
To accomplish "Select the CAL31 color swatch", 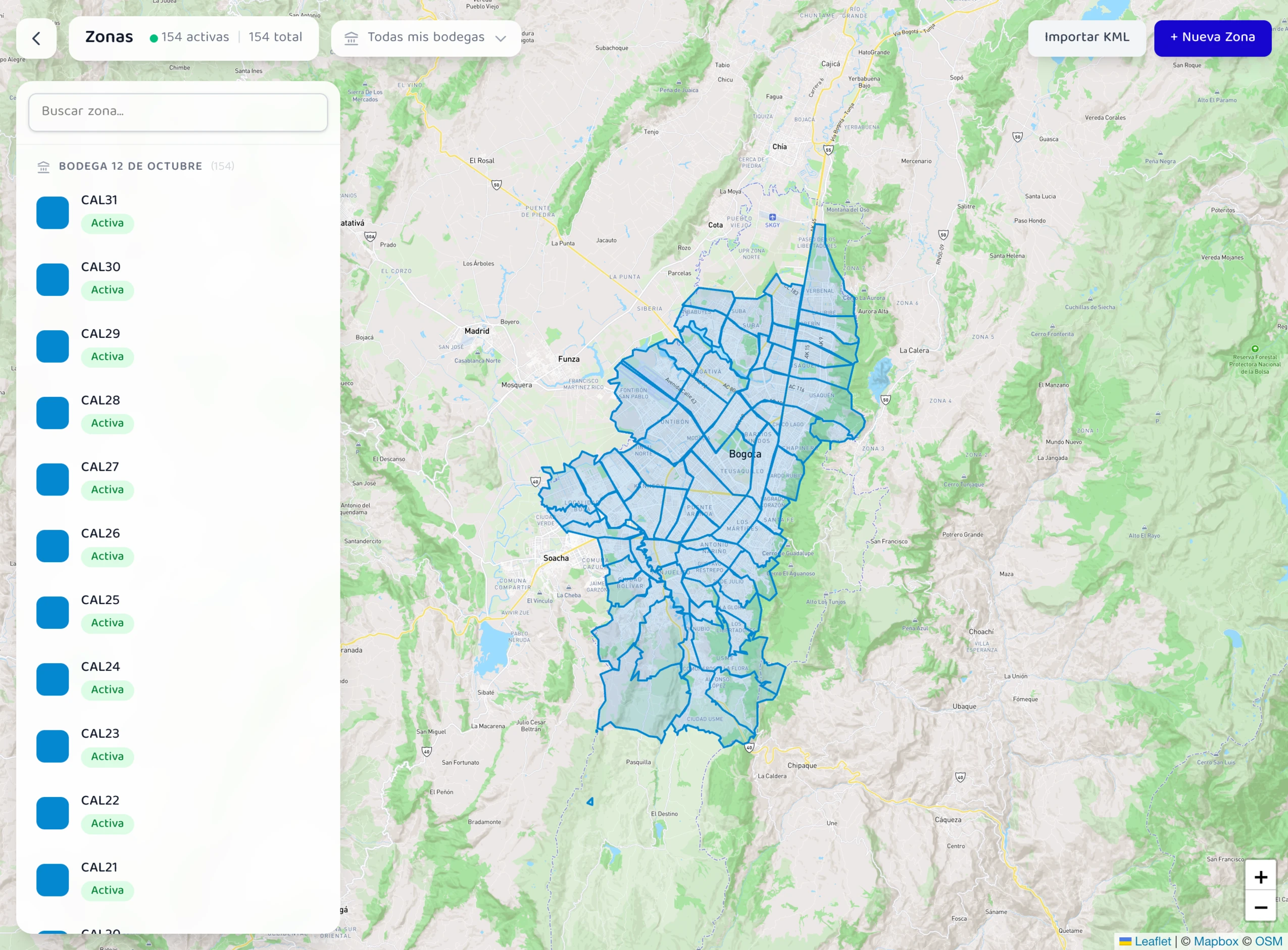I will click(x=53, y=212).
